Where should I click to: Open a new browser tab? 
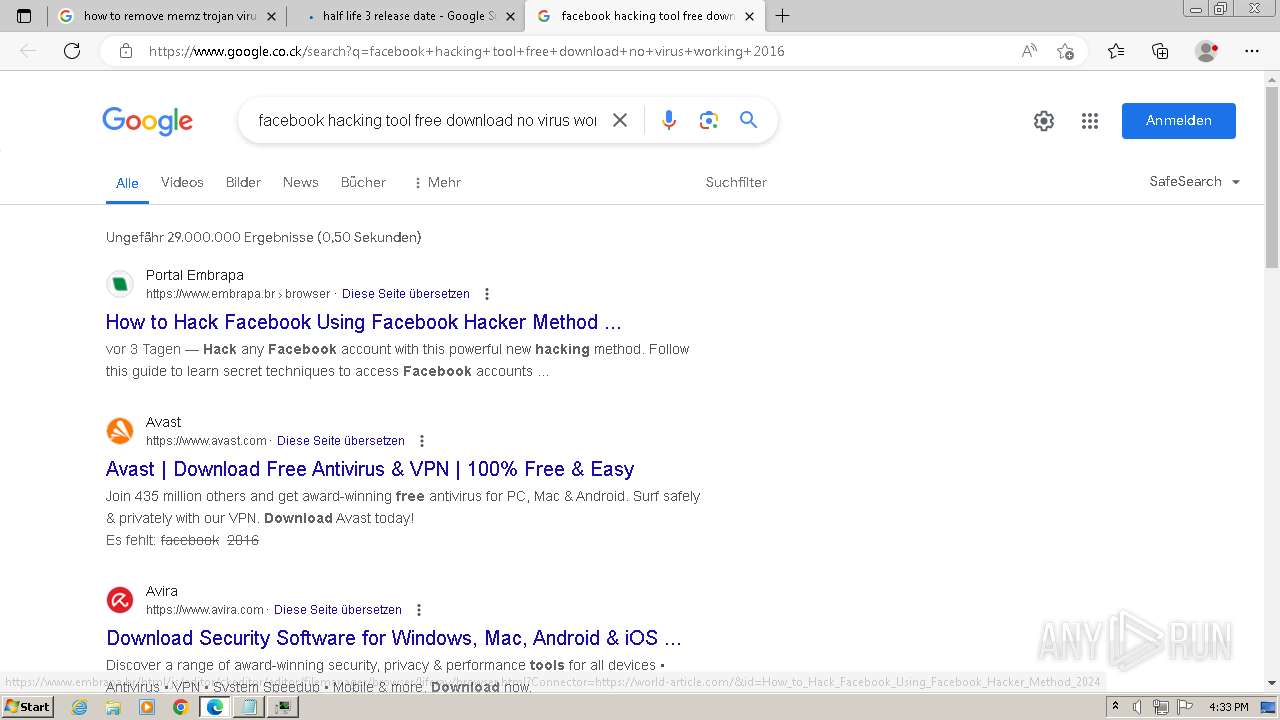[x=782, y=16]
